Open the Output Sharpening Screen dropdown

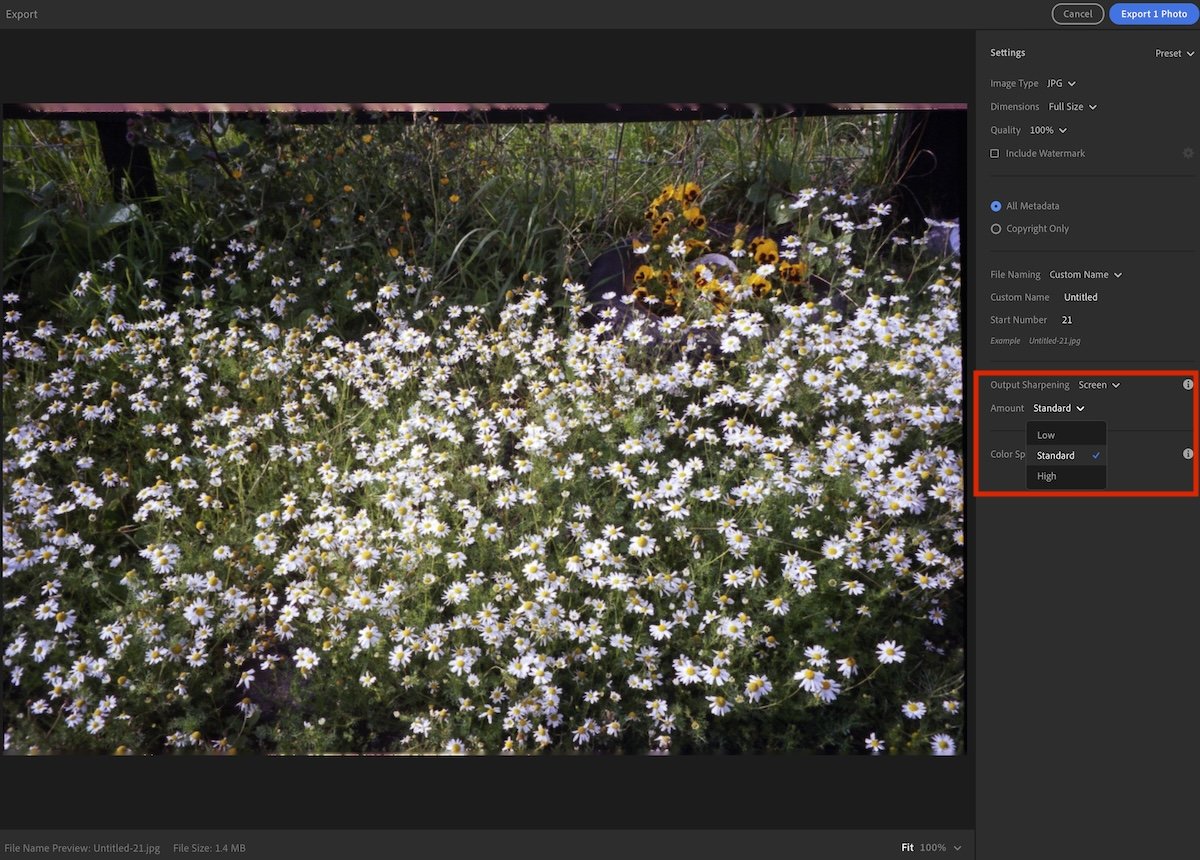[x=1097, y=384]
